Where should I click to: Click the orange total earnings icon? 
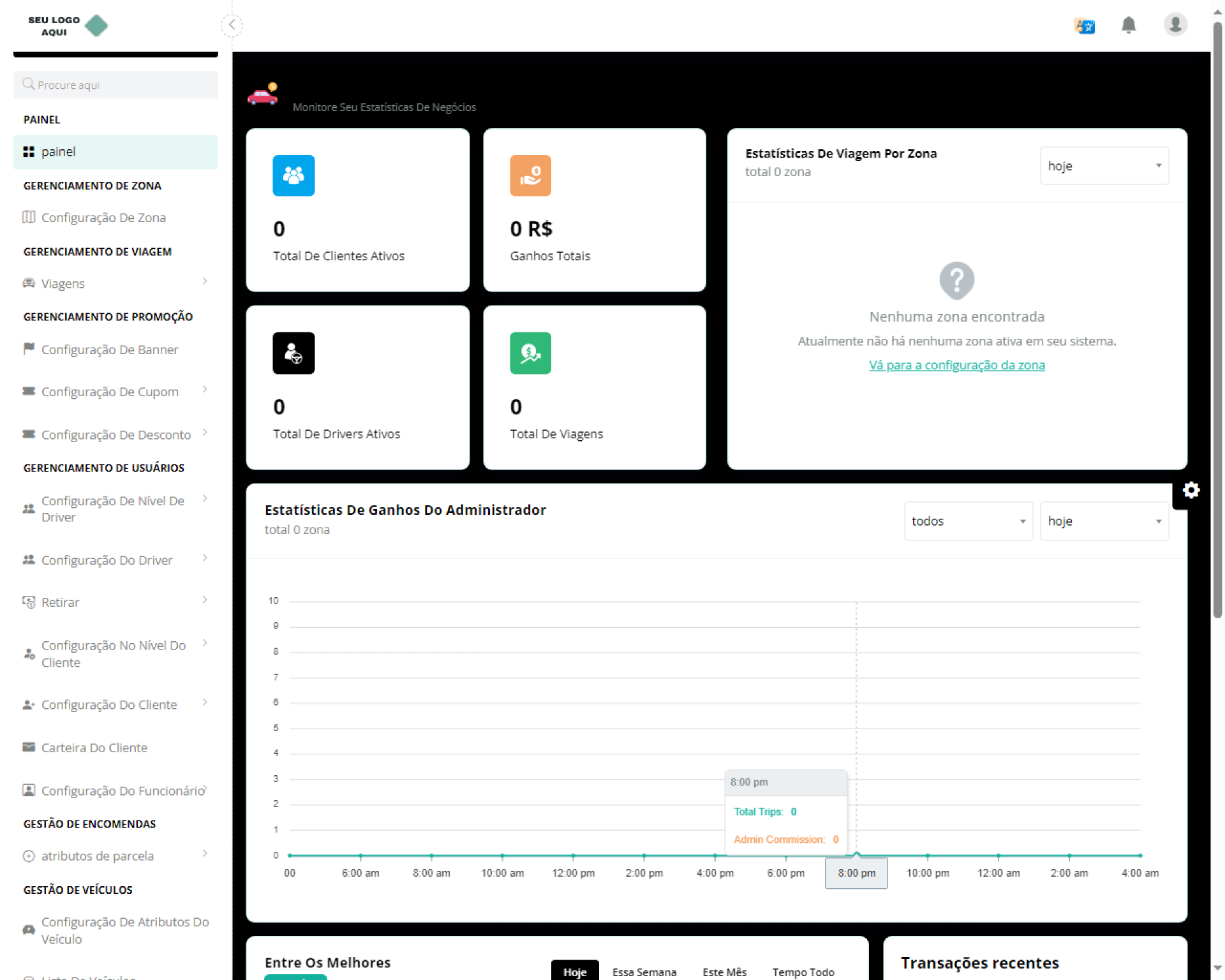pos(530,175)
